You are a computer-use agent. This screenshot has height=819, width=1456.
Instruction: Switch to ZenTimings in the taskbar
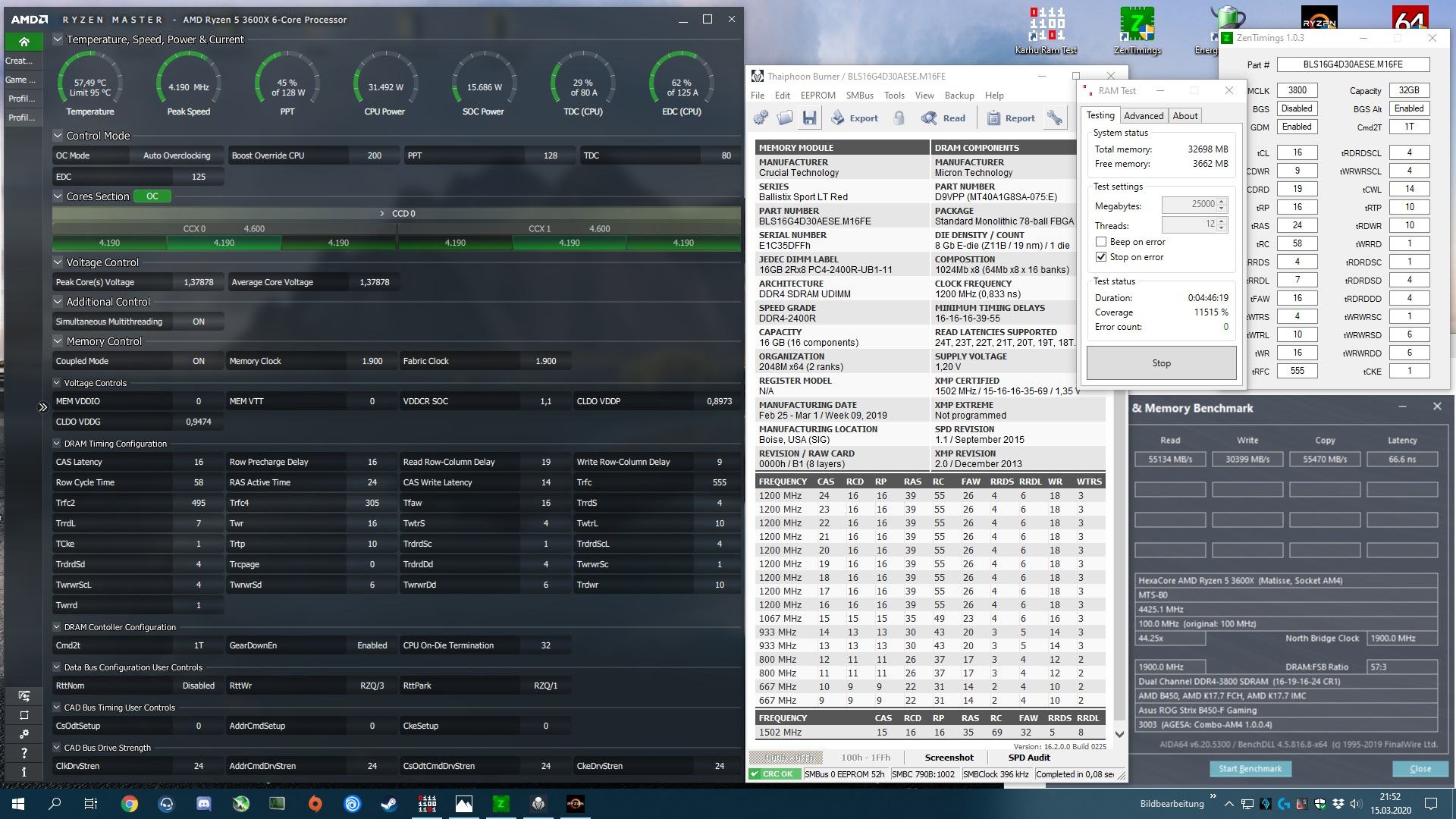500,804
